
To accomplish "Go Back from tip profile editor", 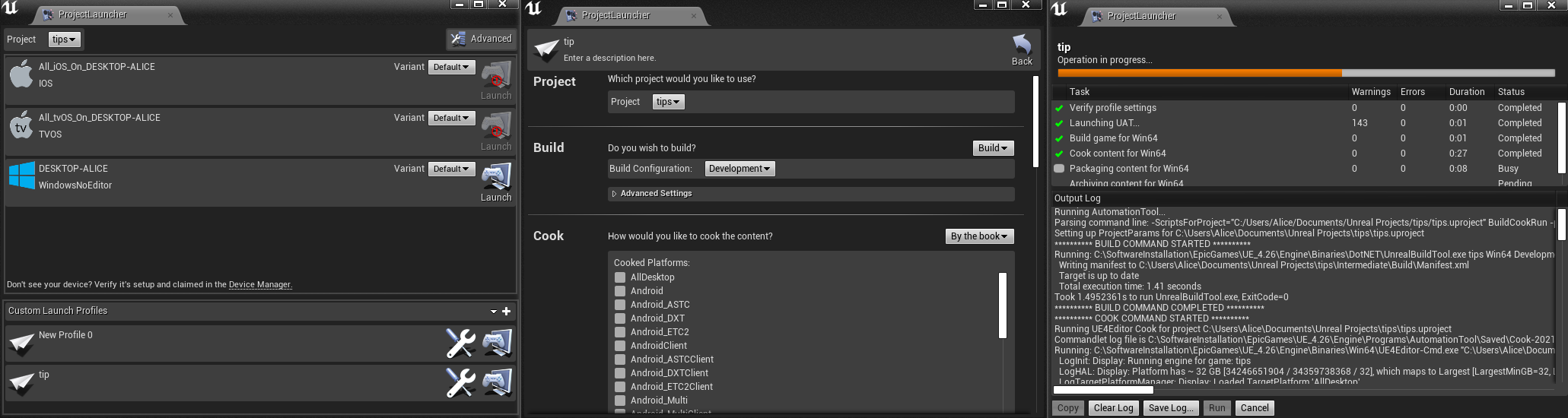I will click(x=1022, y=50).
